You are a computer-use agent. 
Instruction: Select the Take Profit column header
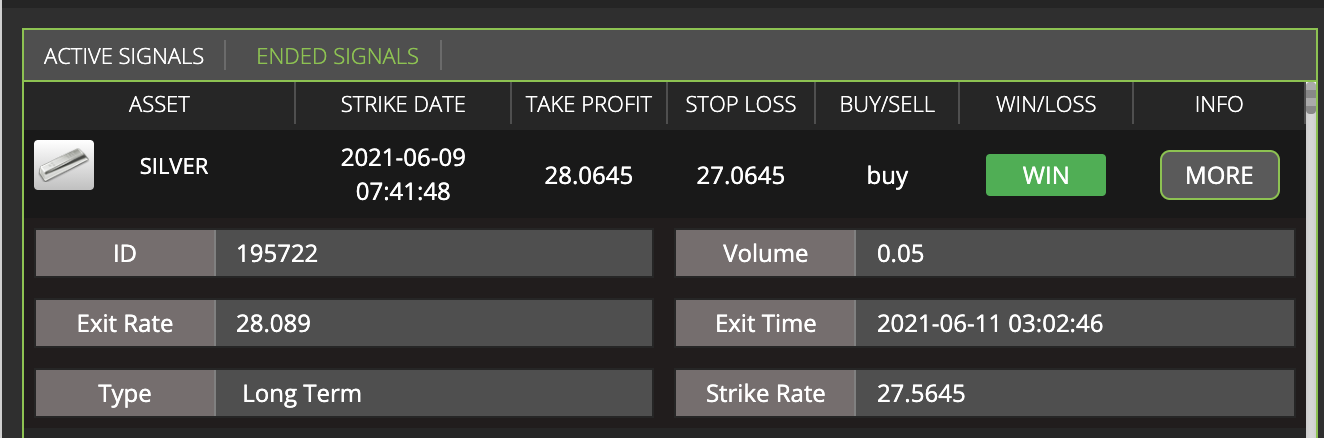pos(589,104)
